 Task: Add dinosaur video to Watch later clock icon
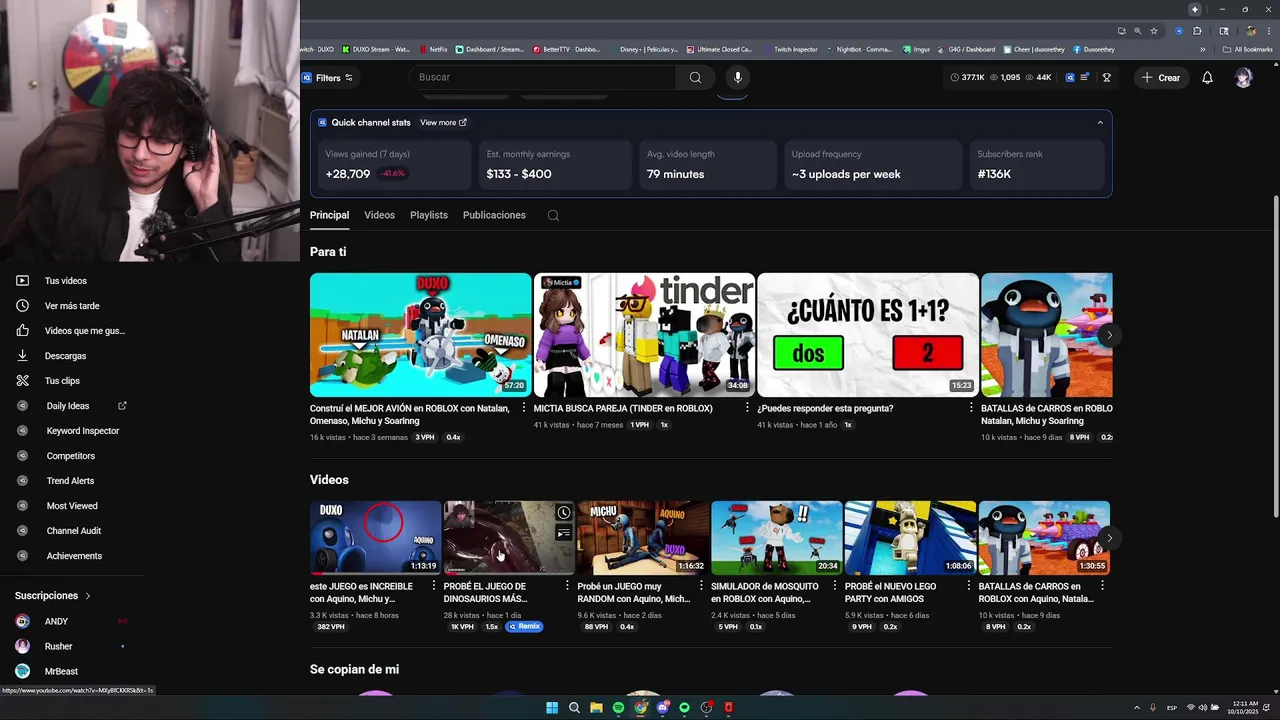[564, 513]
